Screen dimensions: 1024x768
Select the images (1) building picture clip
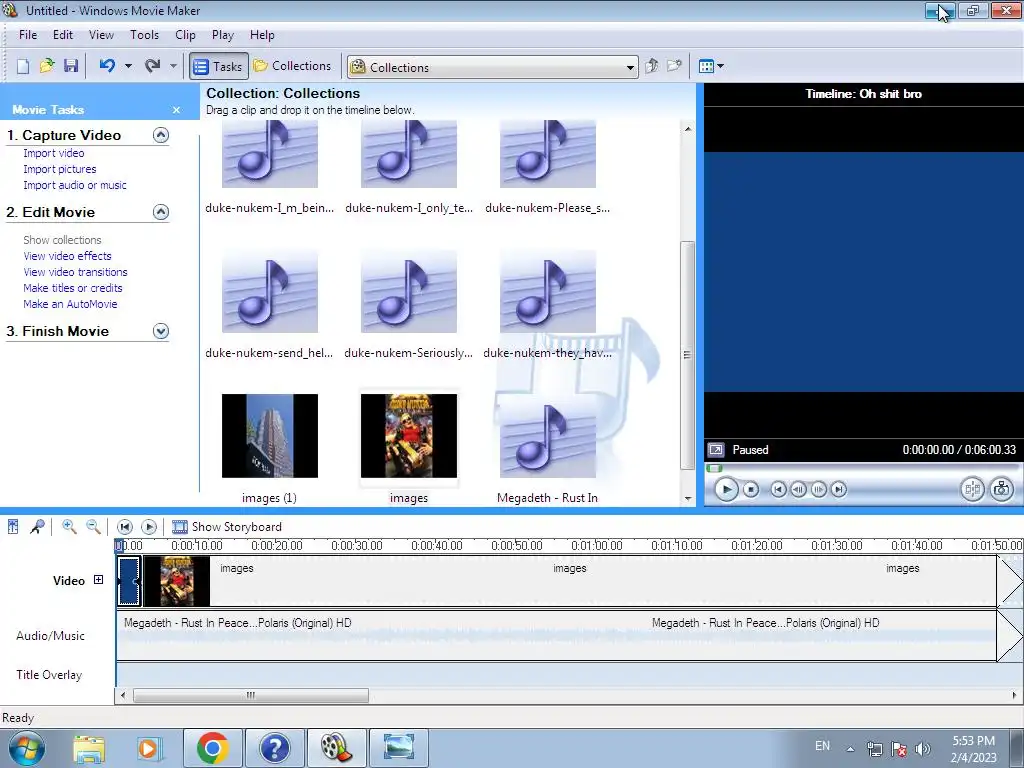click(270, 449)
